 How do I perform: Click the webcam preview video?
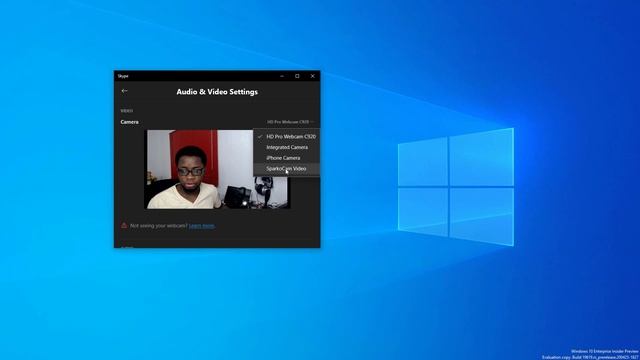218,169
